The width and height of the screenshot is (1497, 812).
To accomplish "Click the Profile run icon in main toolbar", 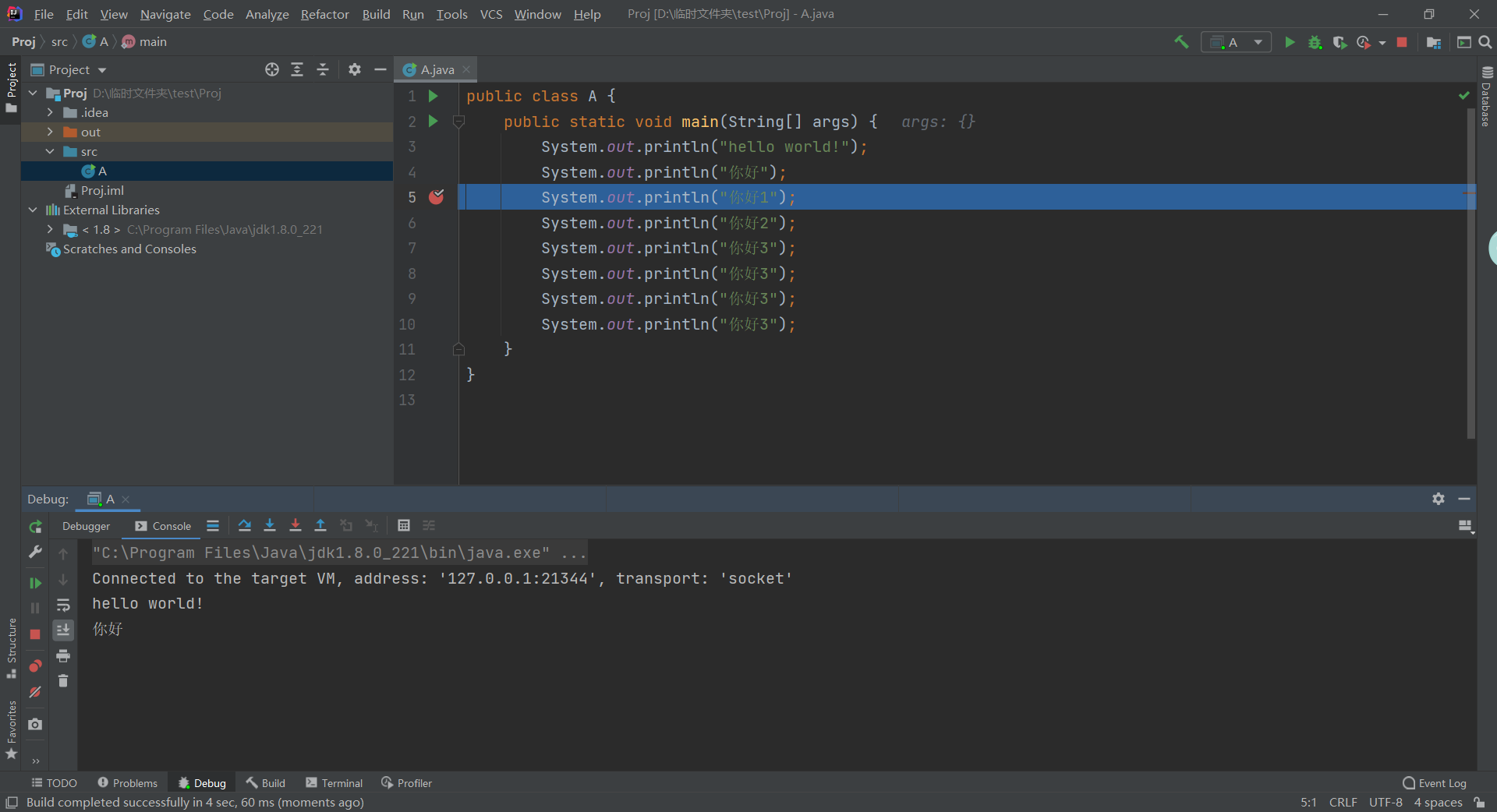I will (x=1364, y=42).
